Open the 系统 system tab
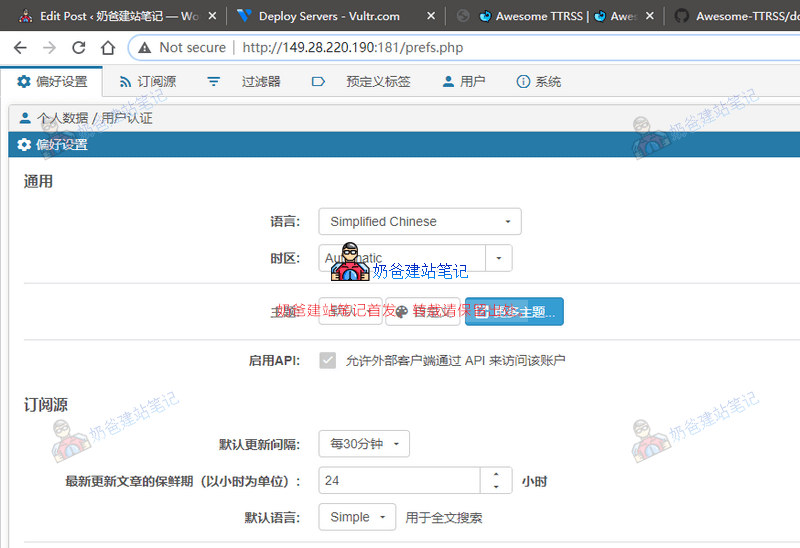This screenshot has height=548, width=800. (x=538, y=82)
